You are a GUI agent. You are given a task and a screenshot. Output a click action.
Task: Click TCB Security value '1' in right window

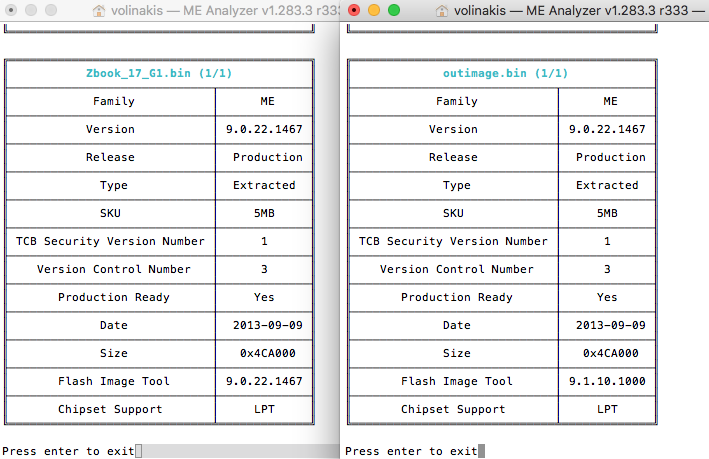(x=607, y=241)
